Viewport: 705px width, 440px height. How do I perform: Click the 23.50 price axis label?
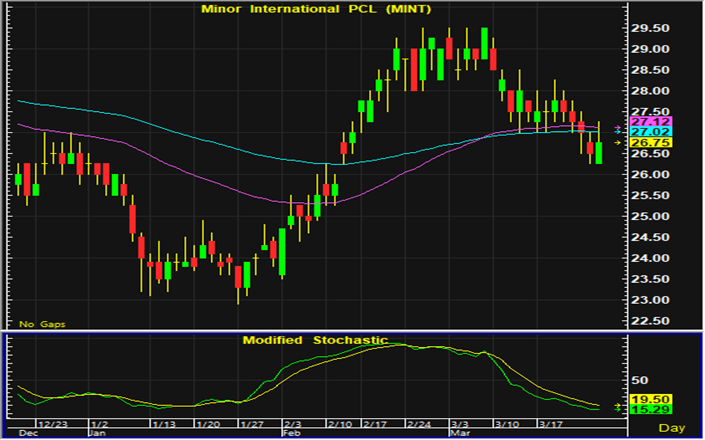(x=650, y=279)
